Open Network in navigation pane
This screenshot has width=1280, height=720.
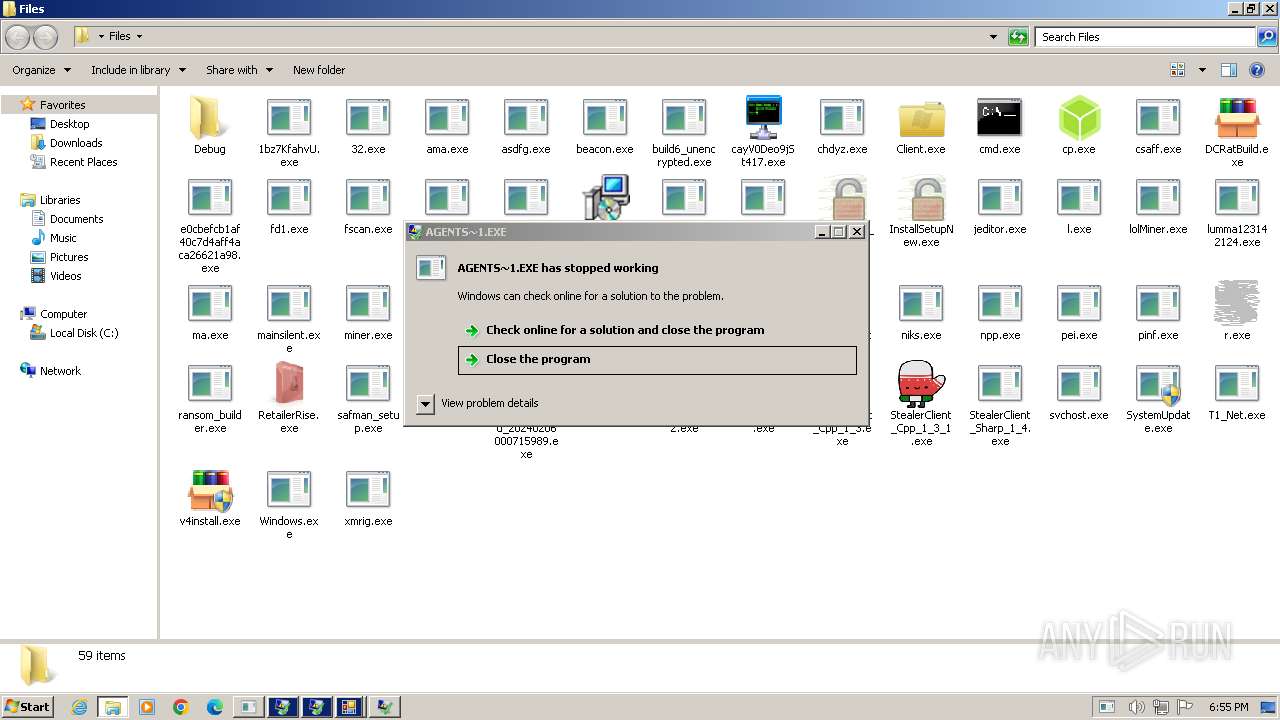point(60,371)
